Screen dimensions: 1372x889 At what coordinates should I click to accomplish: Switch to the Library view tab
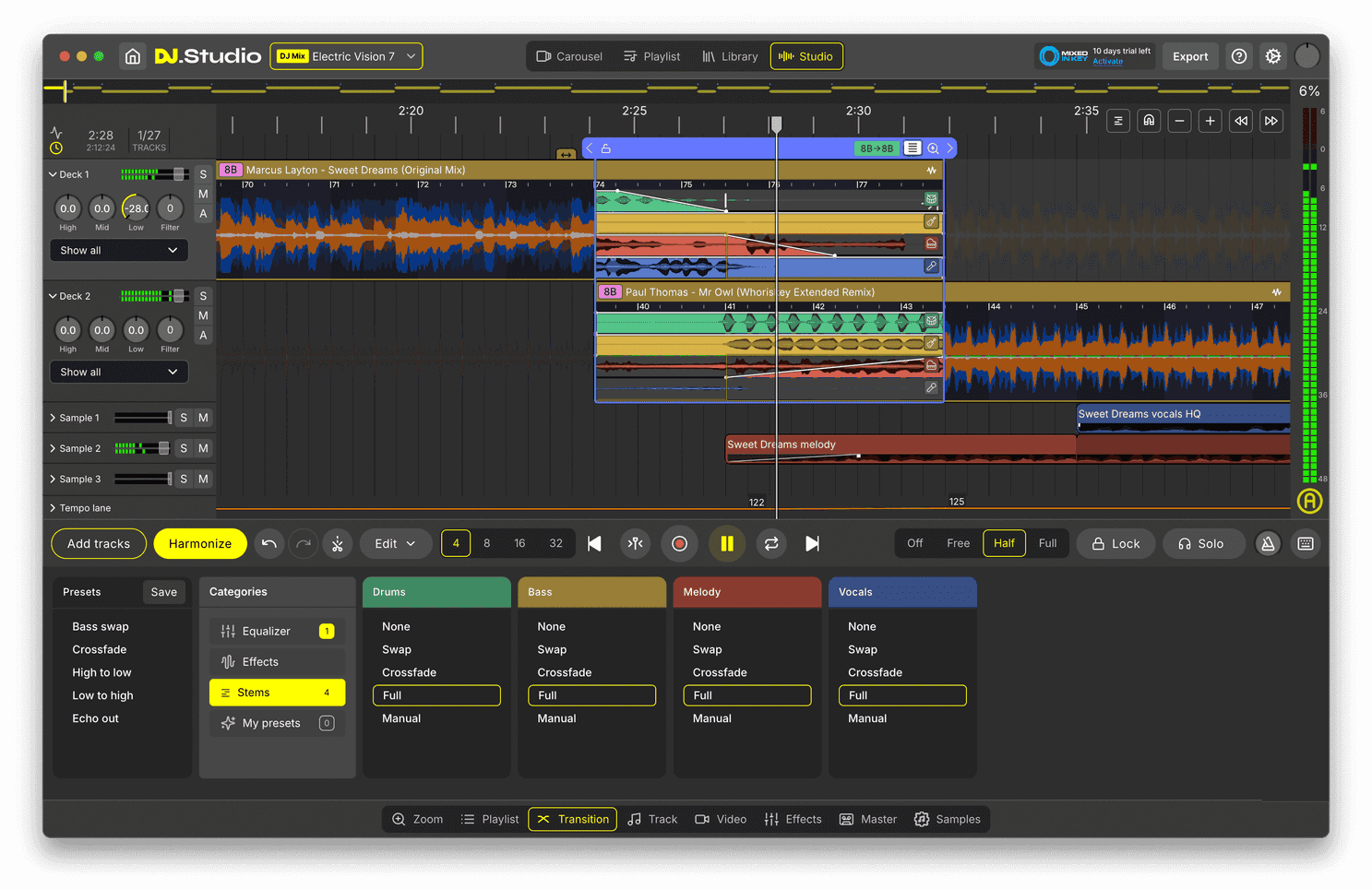click(730, 56)
